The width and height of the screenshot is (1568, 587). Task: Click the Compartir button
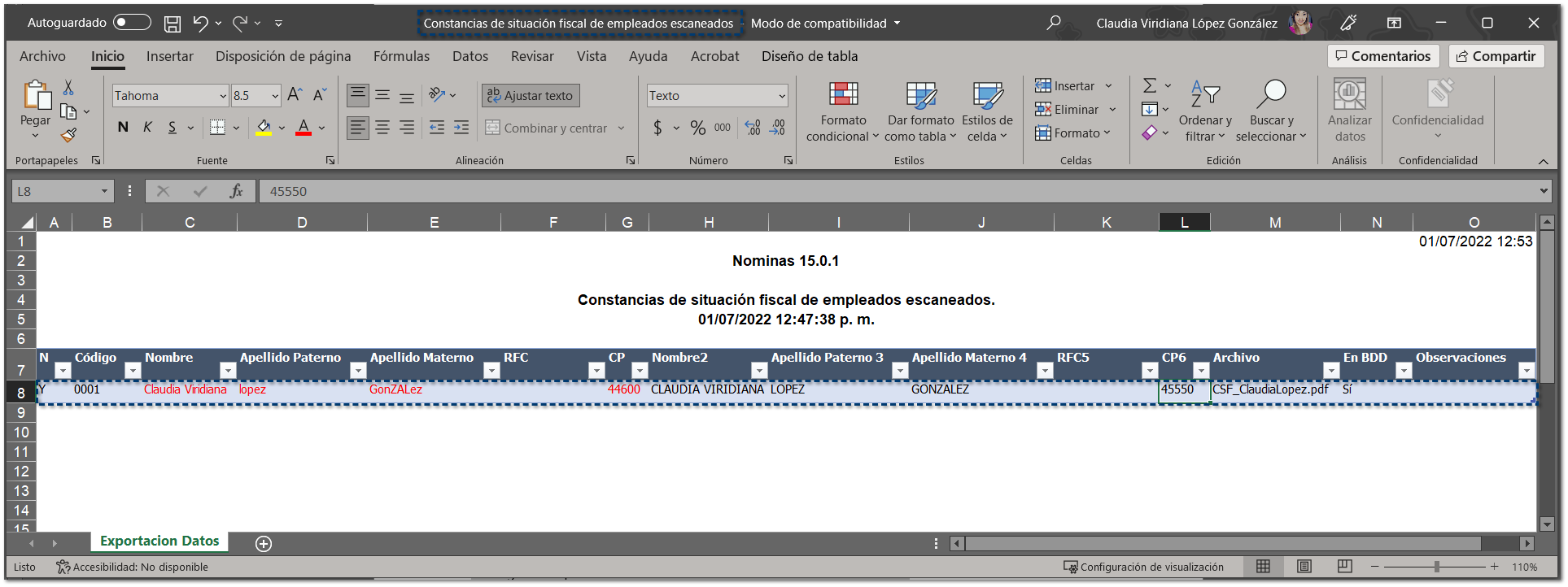[x=1496, y=56]
